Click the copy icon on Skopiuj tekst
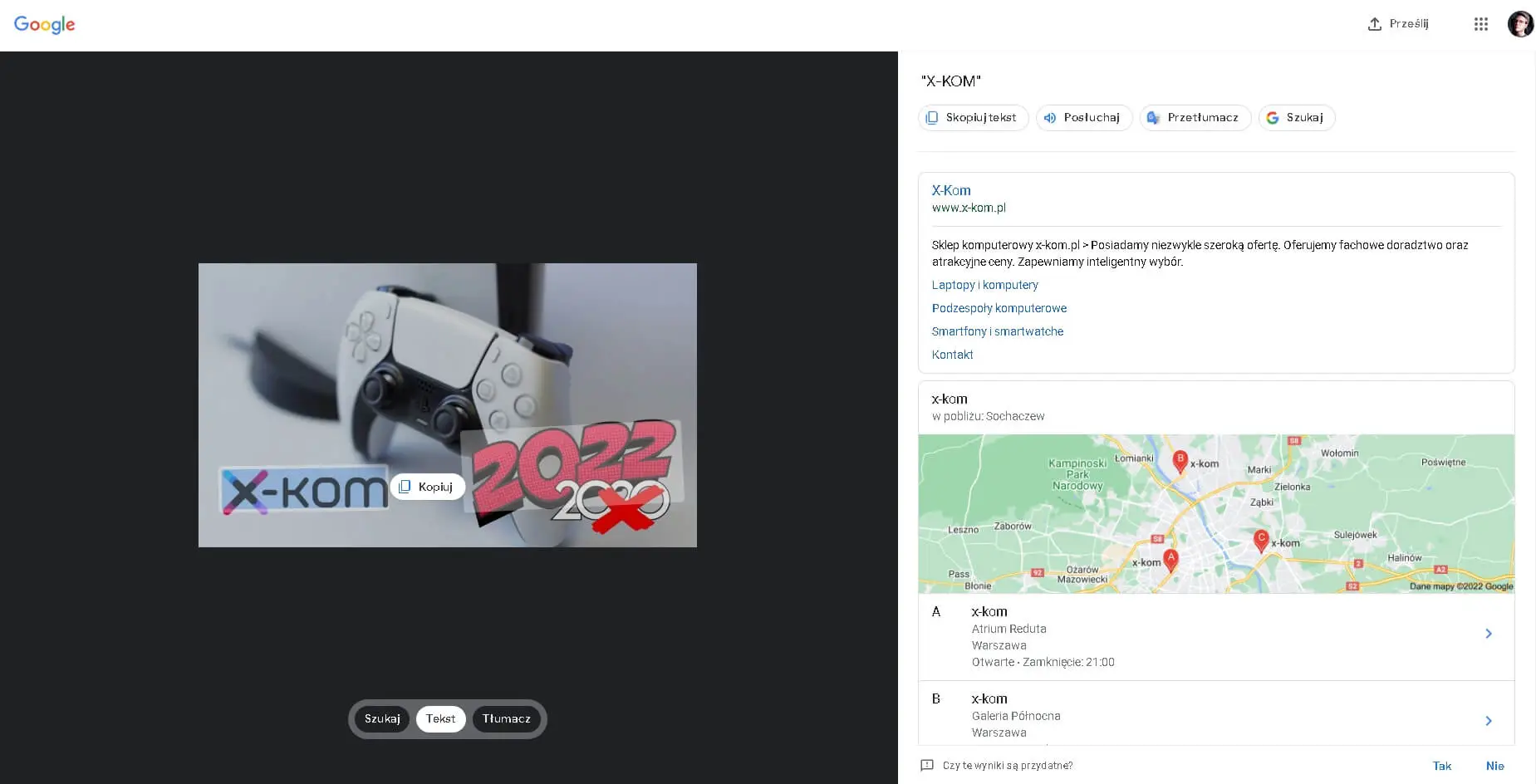 [932, 117]
